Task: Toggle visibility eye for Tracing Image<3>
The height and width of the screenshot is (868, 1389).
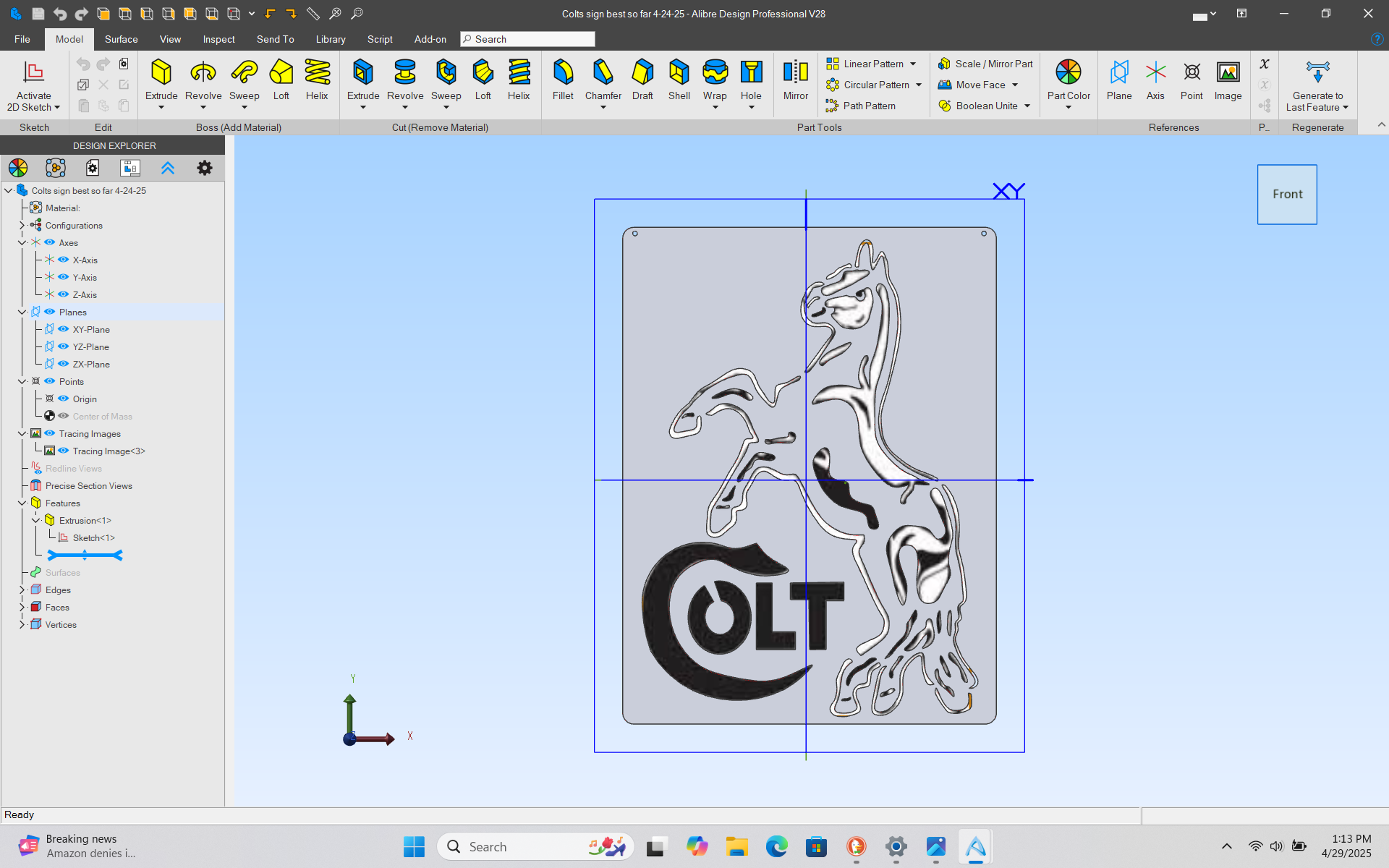Action: pyautogui.click(x=64, y=451)
